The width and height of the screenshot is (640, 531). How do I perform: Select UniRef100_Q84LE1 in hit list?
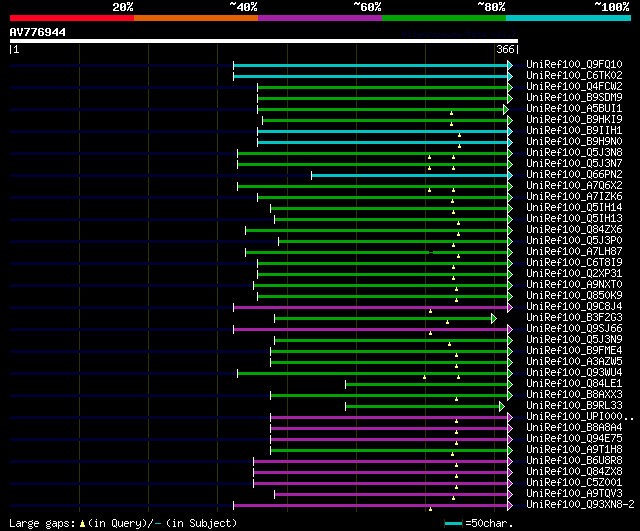click(x=574, y=384)
